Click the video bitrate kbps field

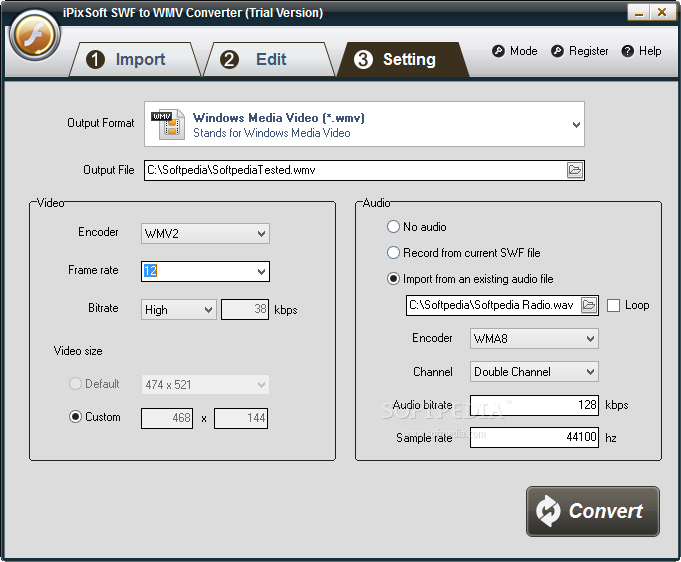pyautogui.click(x=245, y=309)
